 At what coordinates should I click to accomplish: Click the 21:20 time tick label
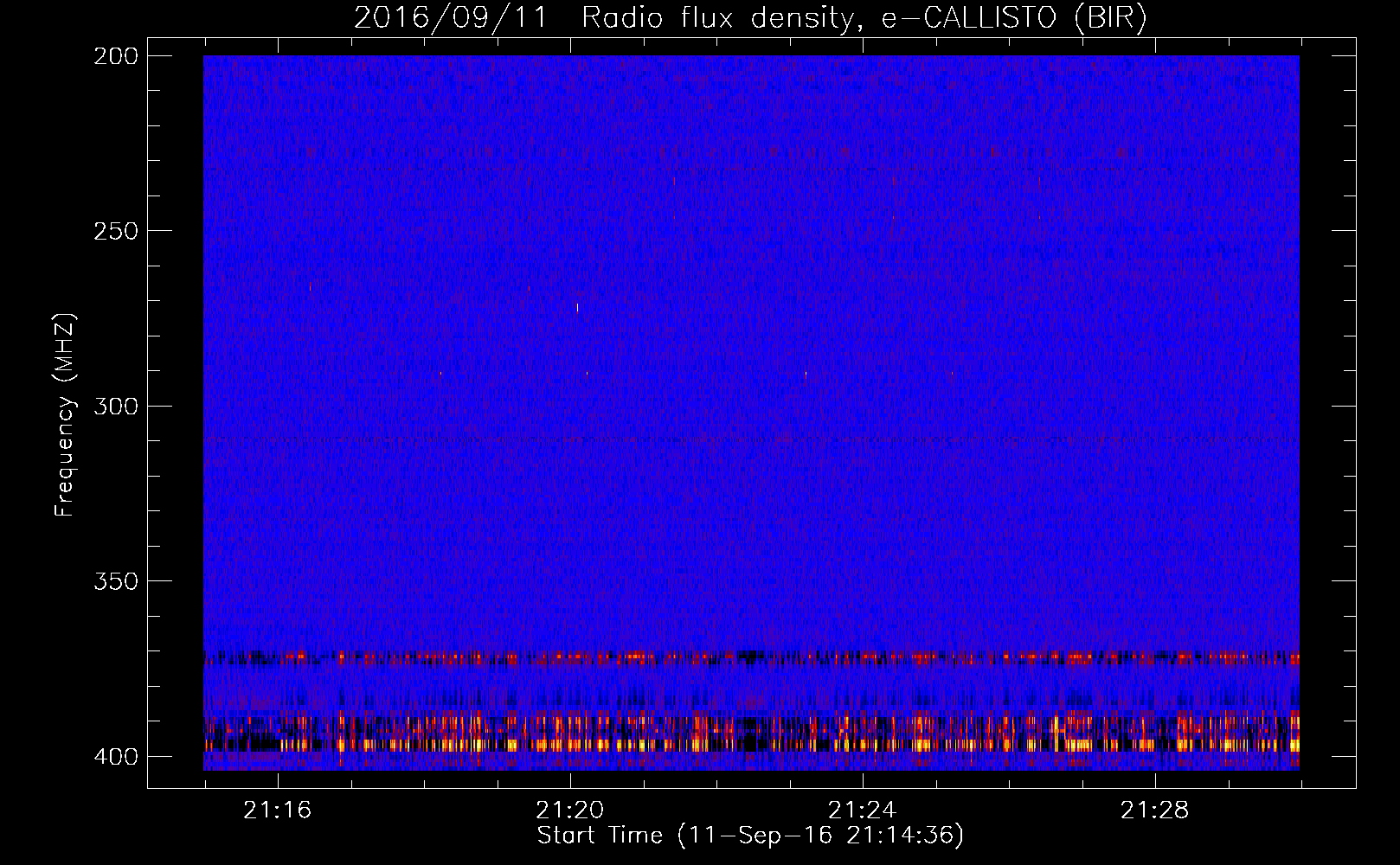569,811
